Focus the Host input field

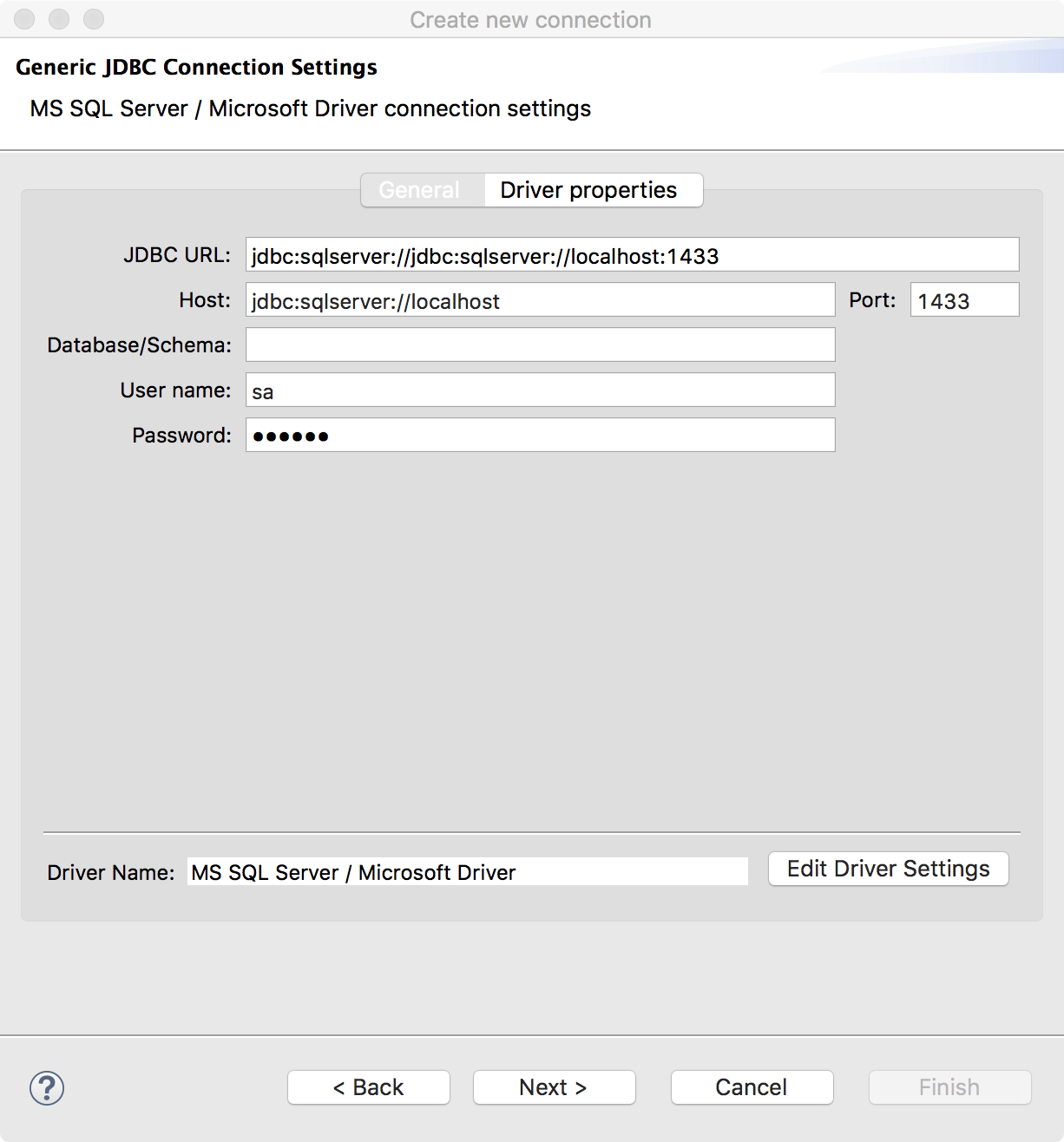[x=540, y=300]
